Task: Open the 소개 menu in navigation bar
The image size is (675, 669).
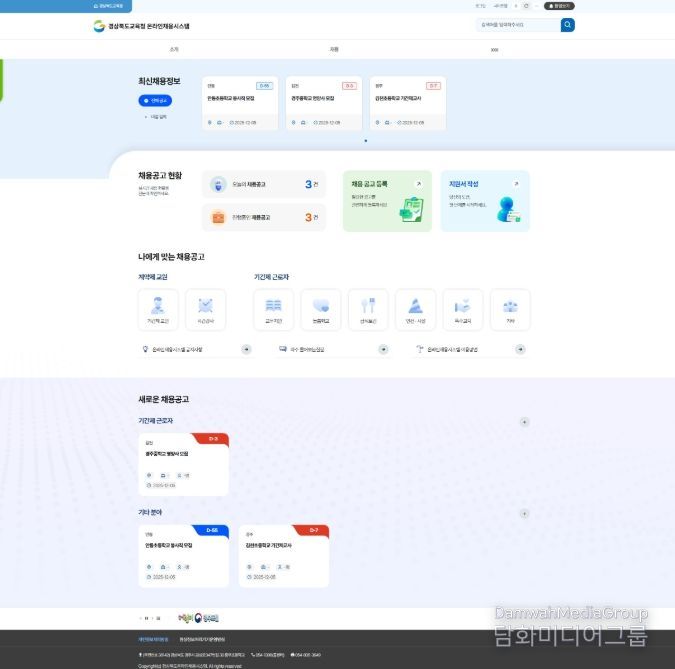Action: coord(174,48)
